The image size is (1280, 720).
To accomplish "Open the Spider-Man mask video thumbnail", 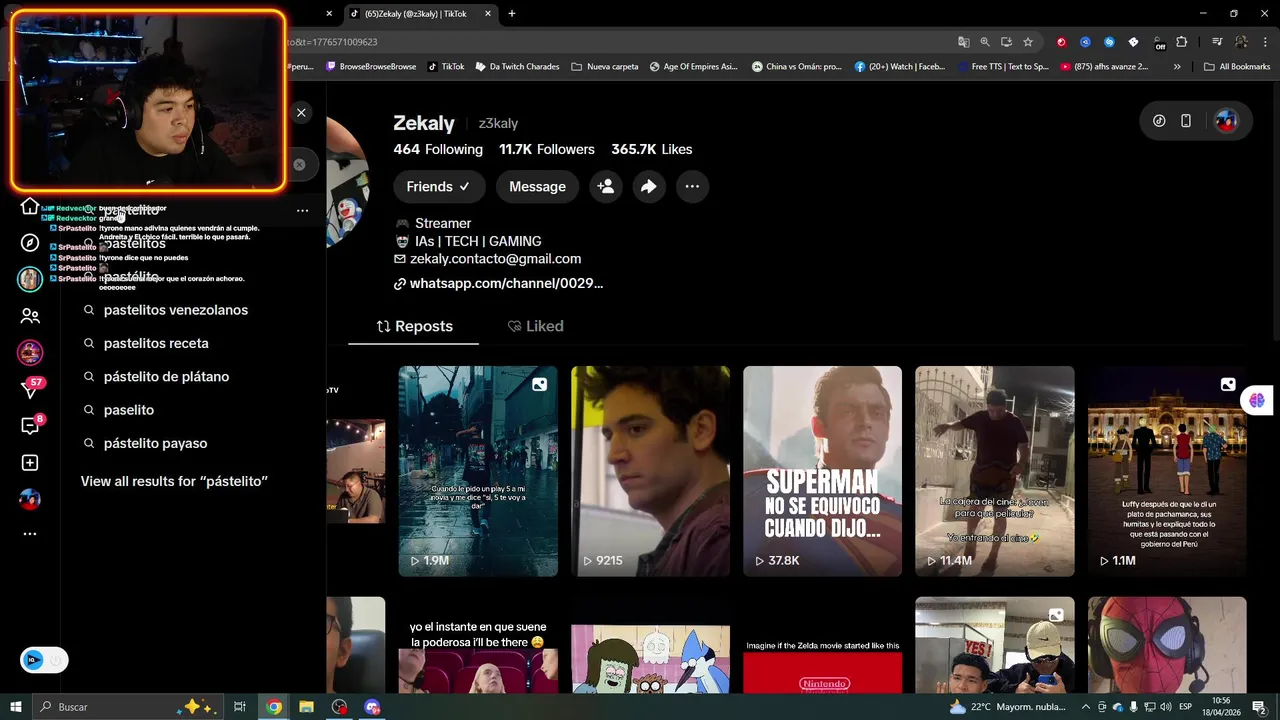I will point(1167,645).
